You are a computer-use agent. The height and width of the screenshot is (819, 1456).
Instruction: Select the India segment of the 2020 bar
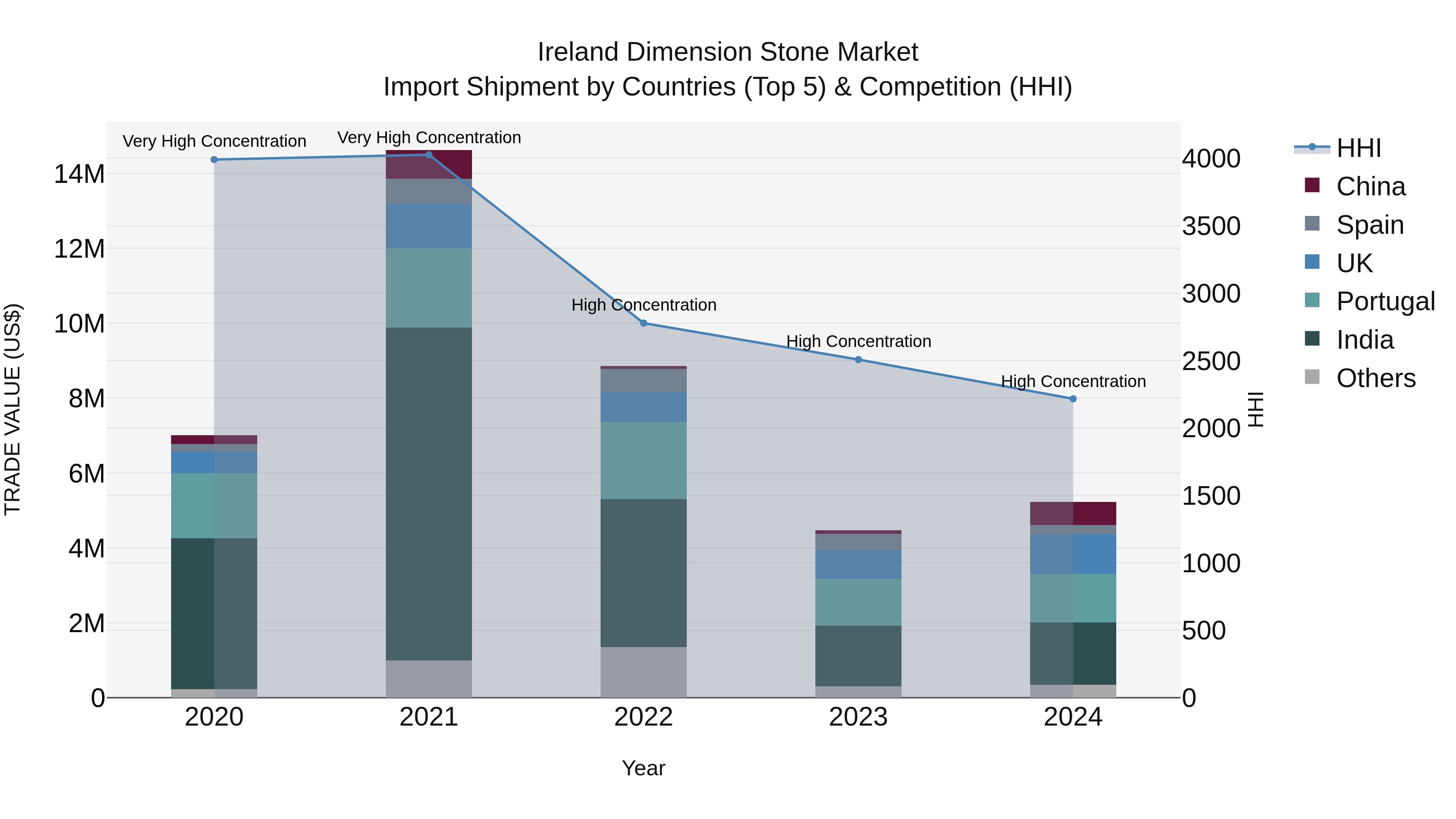click(214, 614)
